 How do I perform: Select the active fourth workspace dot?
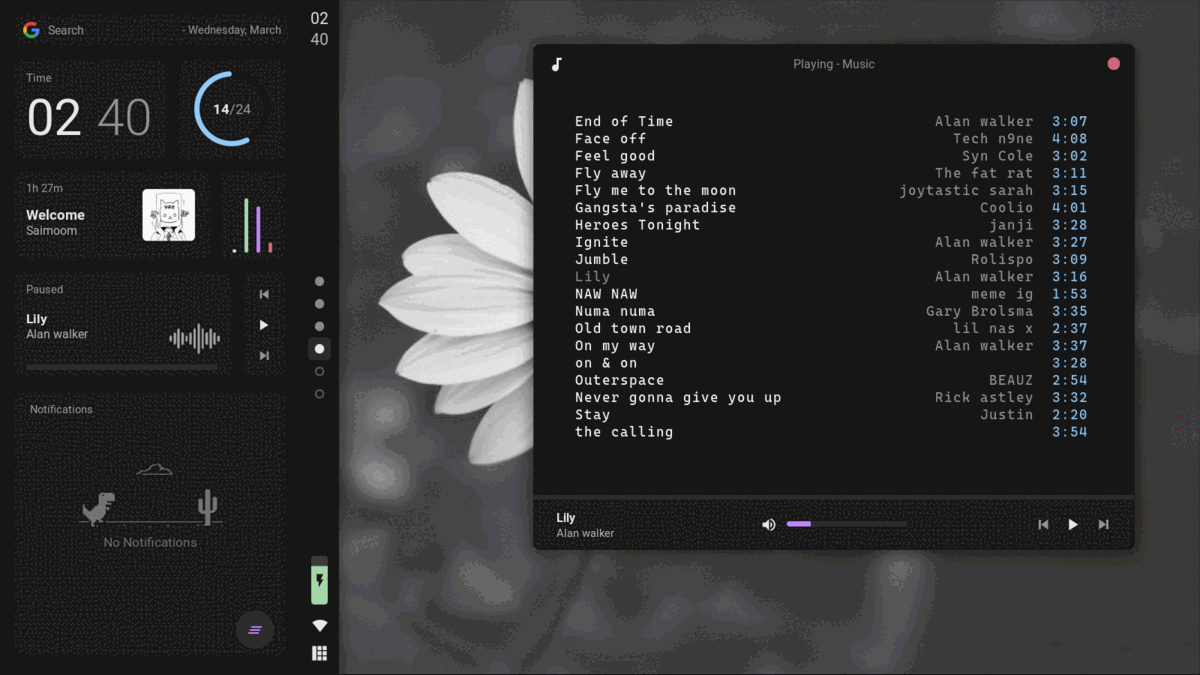point(320,349)
